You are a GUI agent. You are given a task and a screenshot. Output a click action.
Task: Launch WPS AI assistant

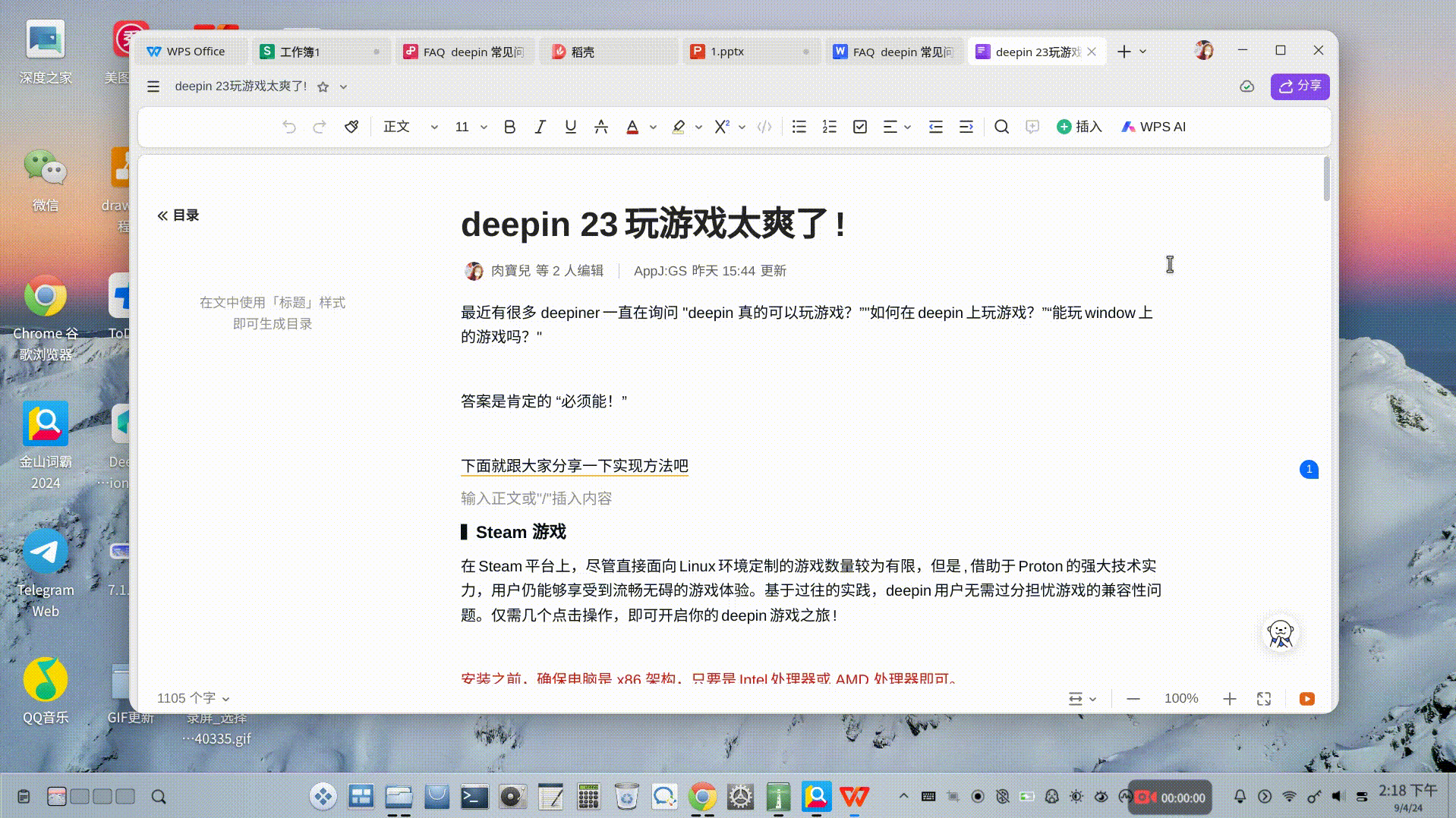[1153, 127]
